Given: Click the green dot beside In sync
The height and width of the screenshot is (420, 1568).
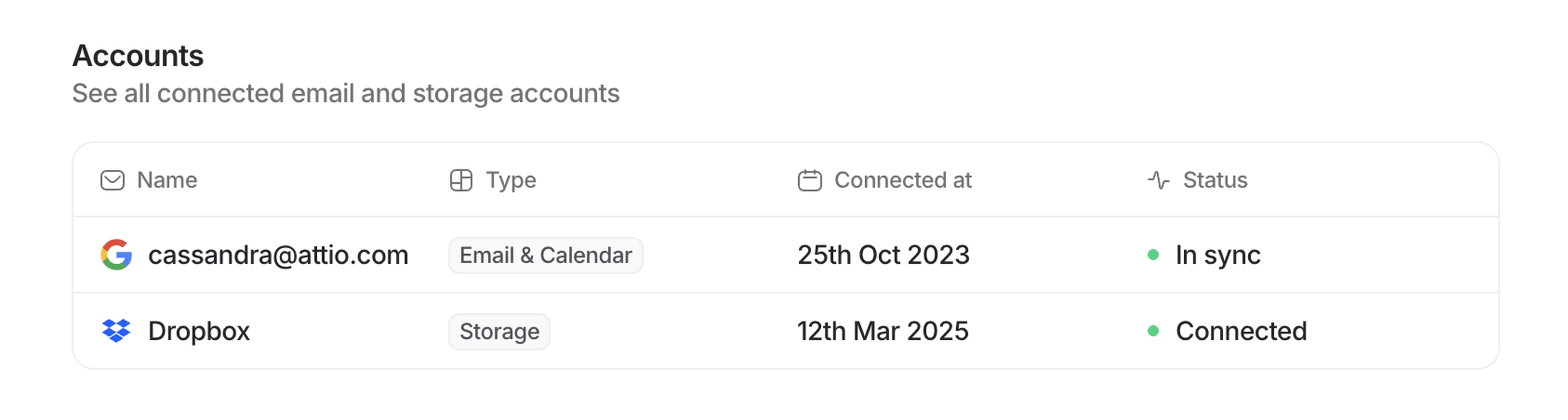Looking at the screenshot, I should [x=1153, y=254].
